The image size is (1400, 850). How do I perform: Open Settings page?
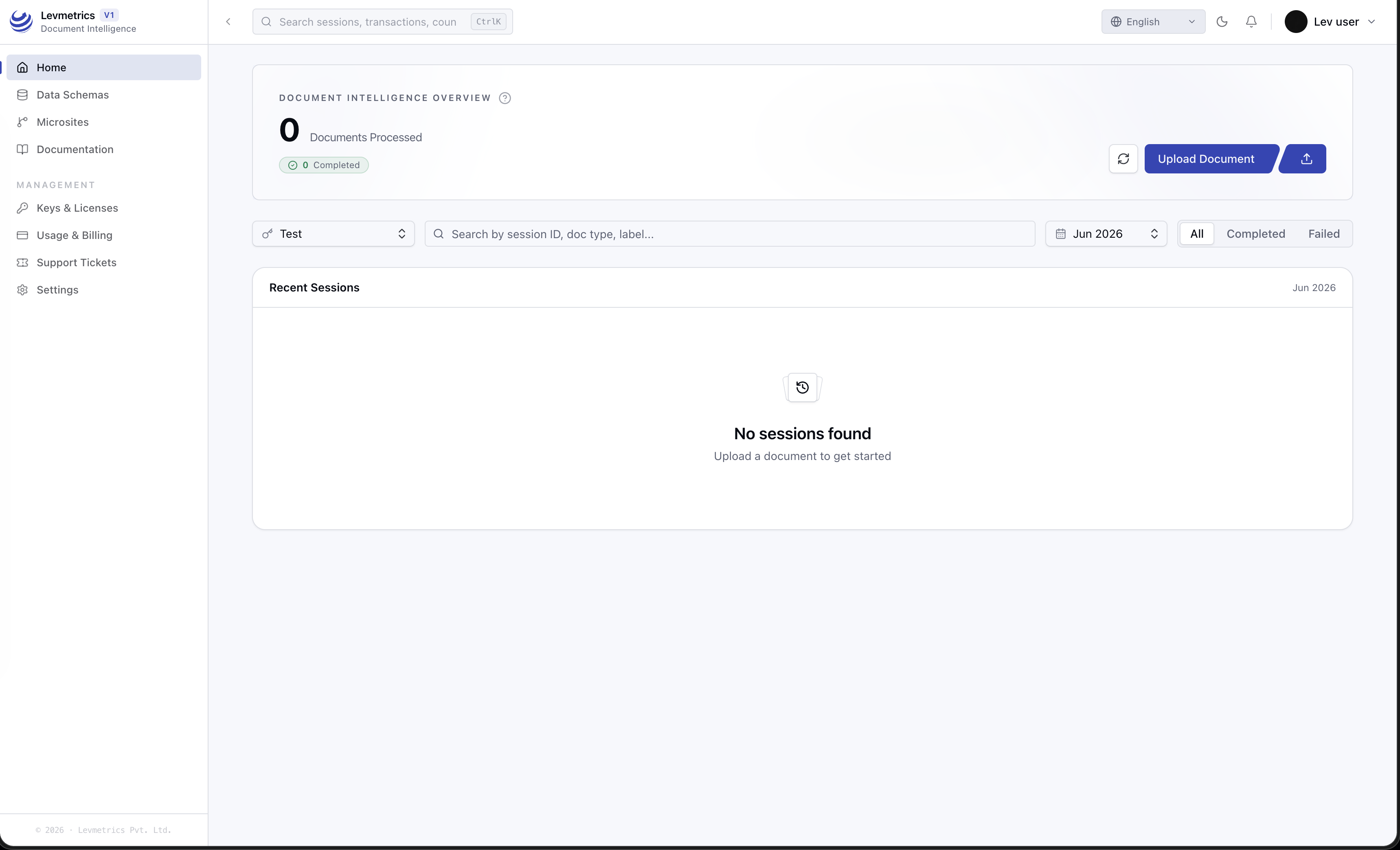tap(103, 290)
